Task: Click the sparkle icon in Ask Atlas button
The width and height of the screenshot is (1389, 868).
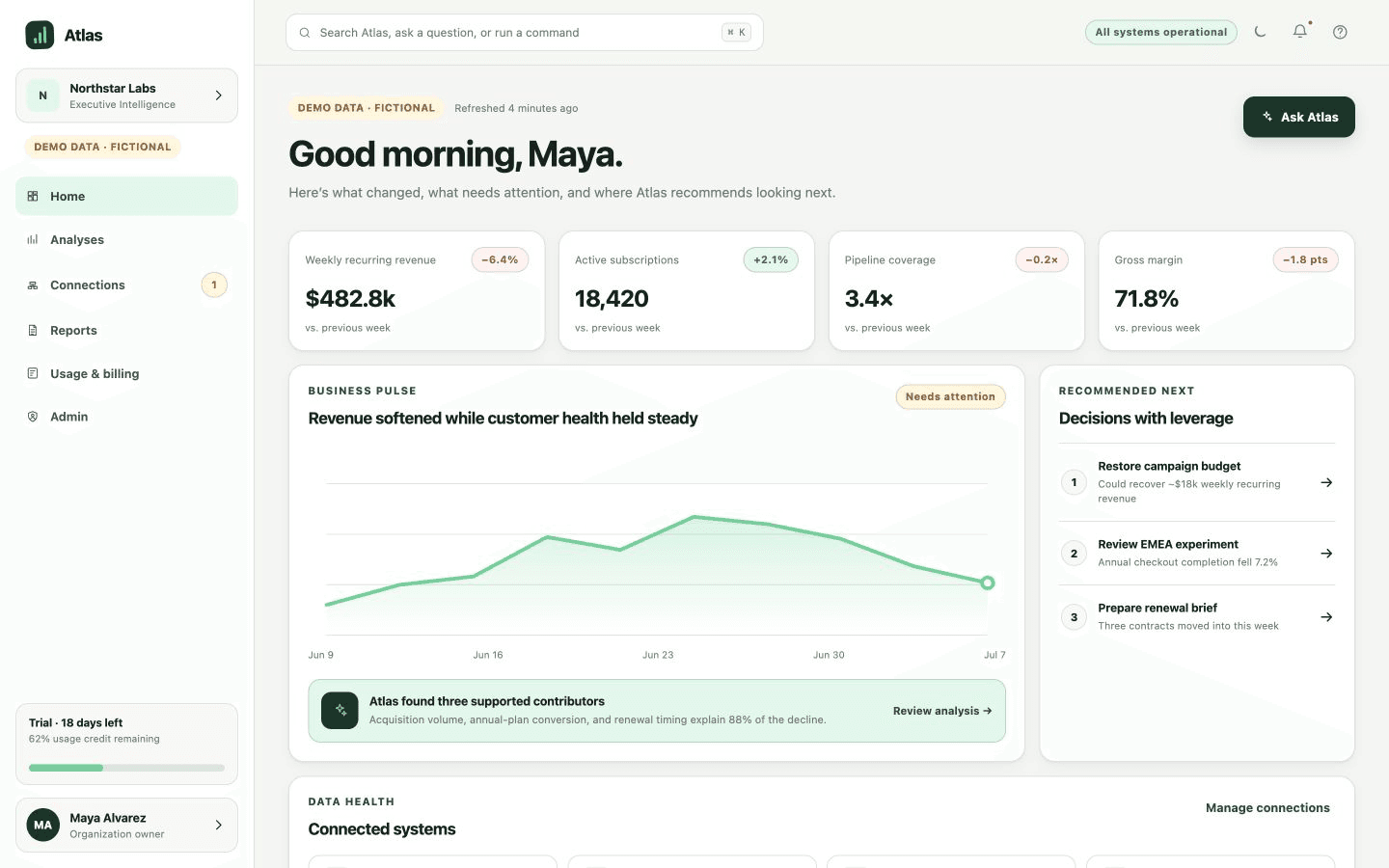Action: pos(1267,117)
